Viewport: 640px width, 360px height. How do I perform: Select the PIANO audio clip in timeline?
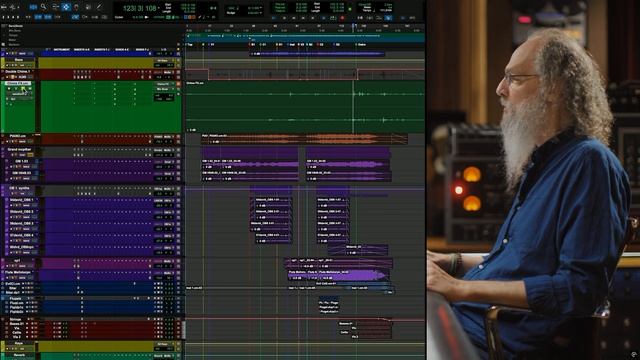click(304, 139)
